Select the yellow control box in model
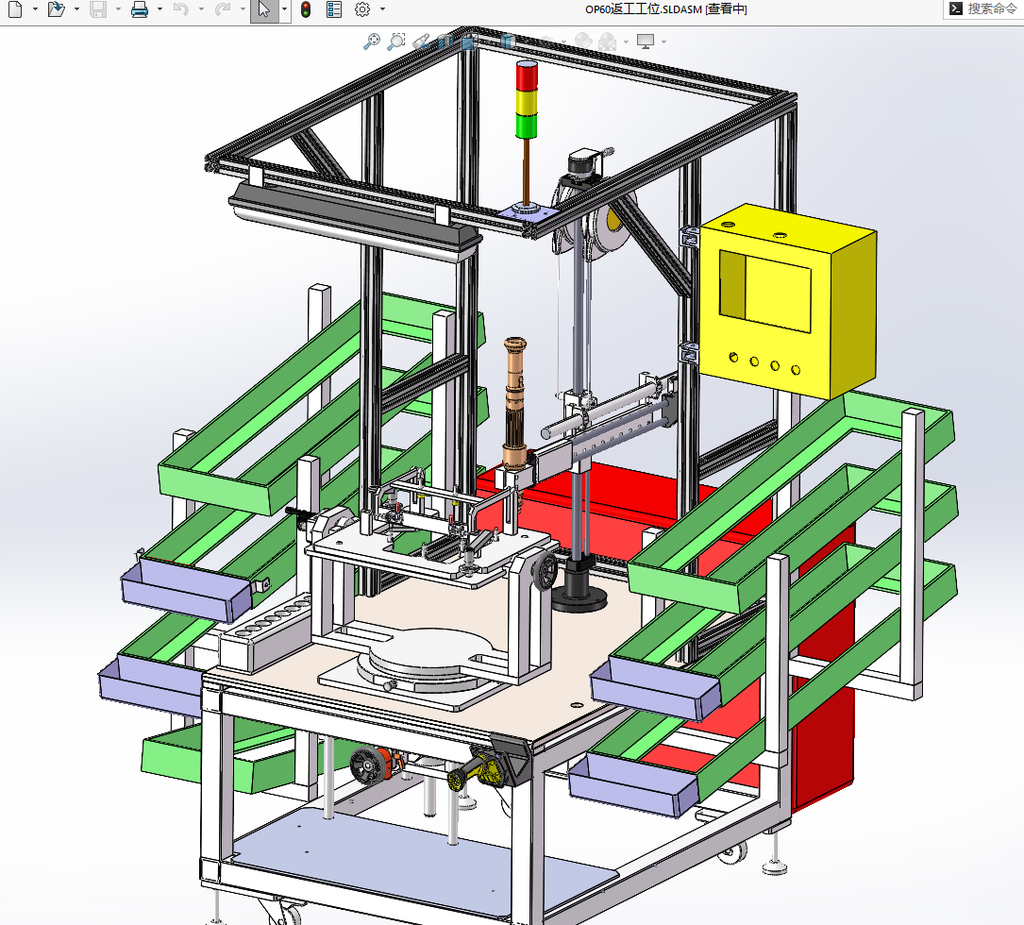1024x925 pixels. pos(788,300)
